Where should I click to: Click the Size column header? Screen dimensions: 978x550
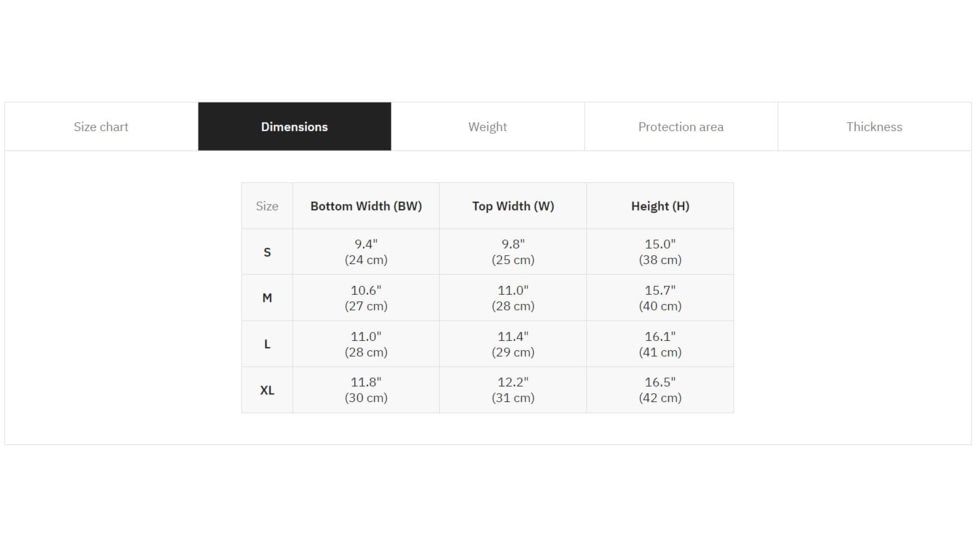tap(267, 206)
